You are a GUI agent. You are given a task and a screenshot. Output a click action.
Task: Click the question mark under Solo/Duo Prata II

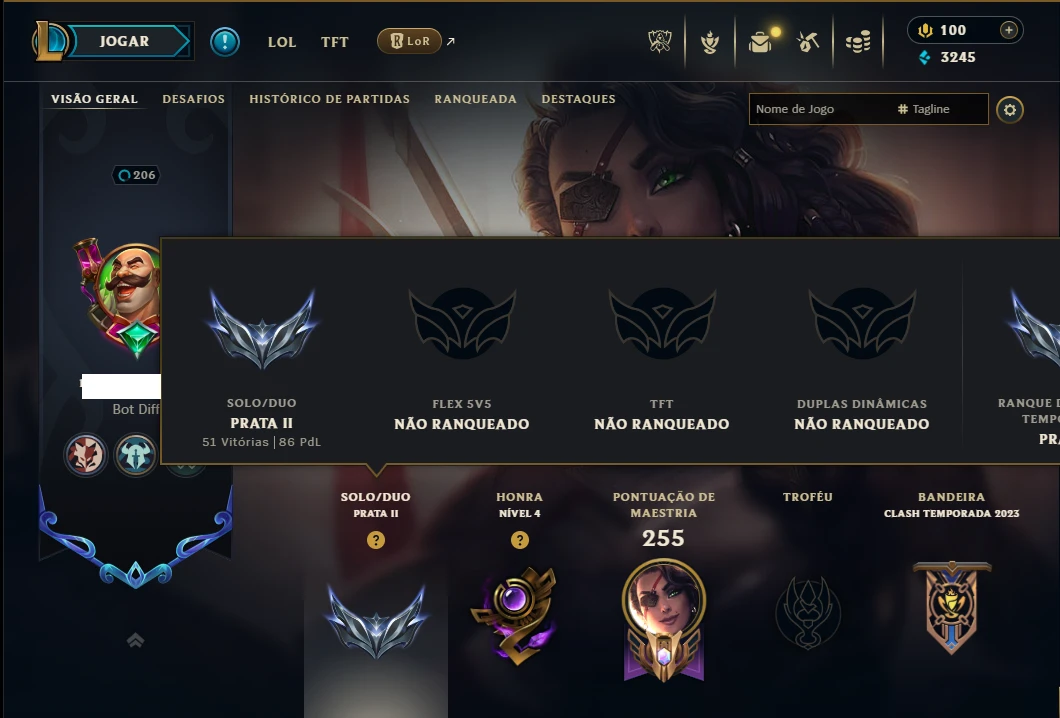coord(376,540)
